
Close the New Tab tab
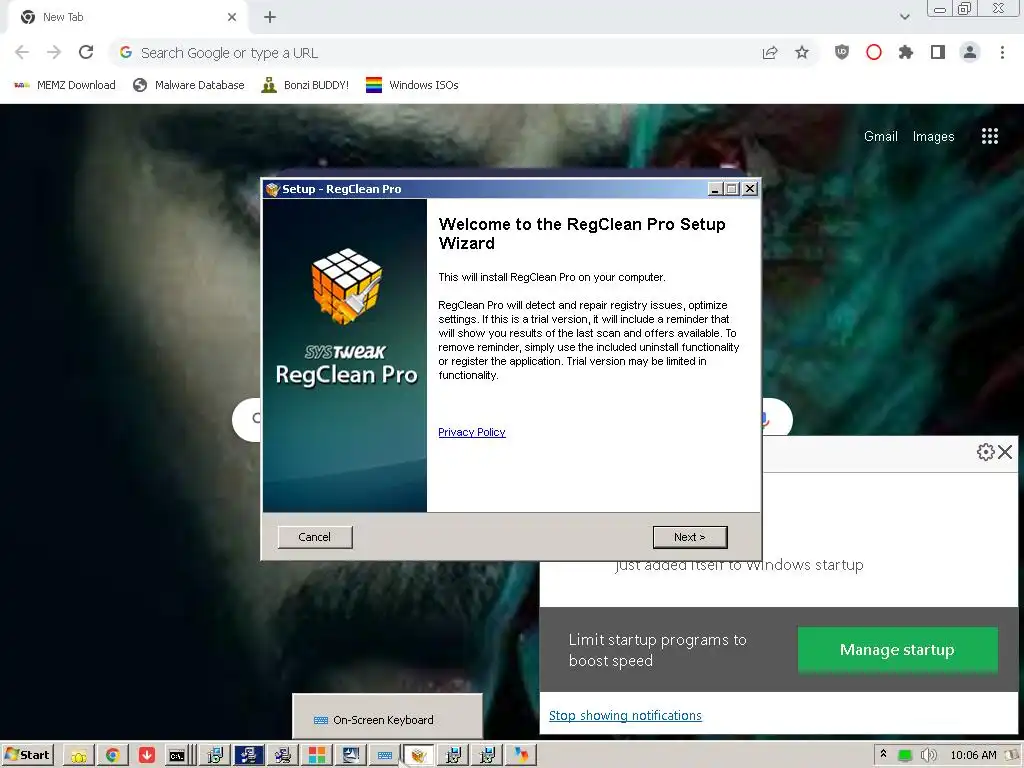pyautogui.click(x=232, y=17)
